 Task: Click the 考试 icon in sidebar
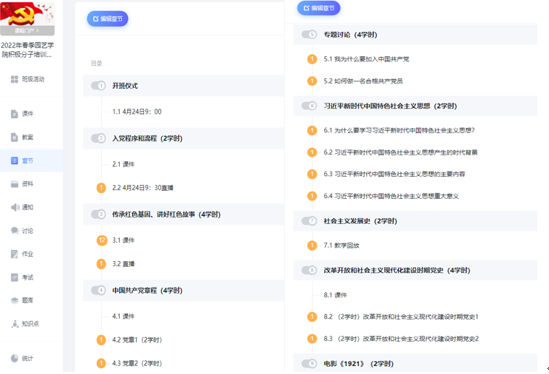14,277
